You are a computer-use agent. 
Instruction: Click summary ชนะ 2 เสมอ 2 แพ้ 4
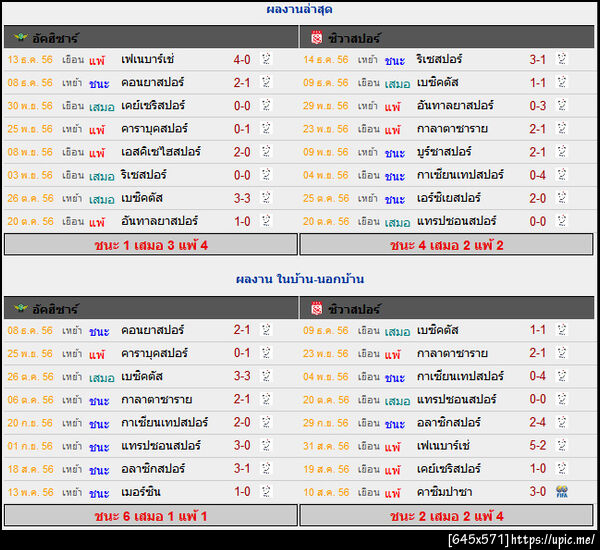point(447,516)
